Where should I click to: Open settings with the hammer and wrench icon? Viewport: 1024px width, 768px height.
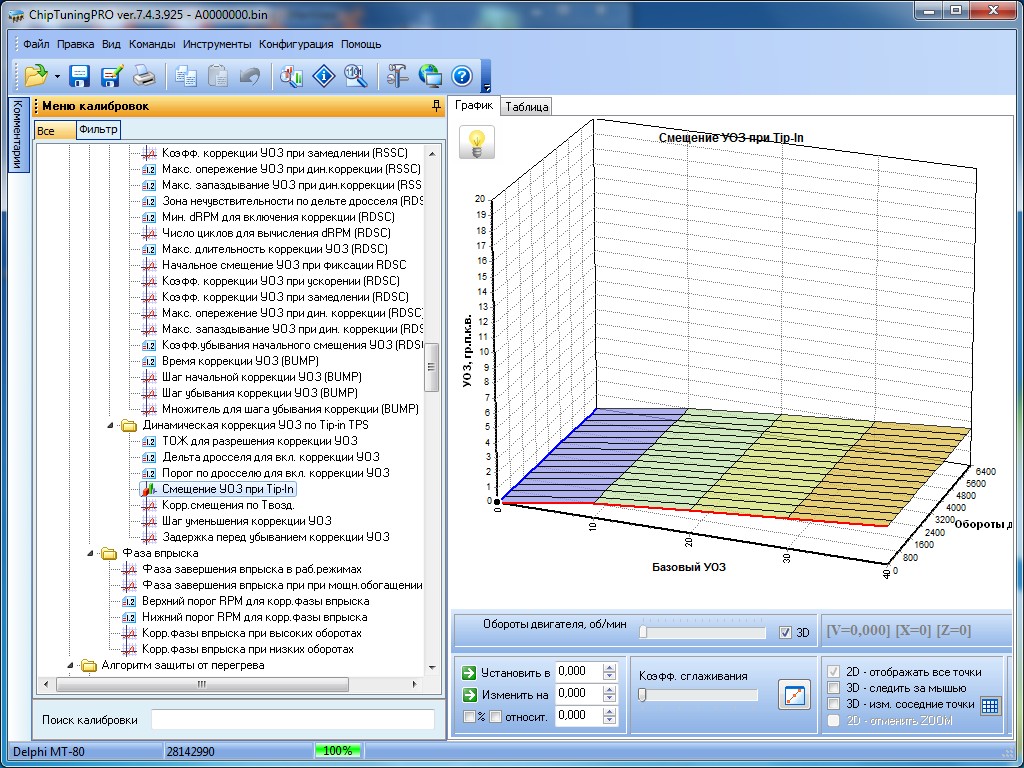(x=397, y=75)
